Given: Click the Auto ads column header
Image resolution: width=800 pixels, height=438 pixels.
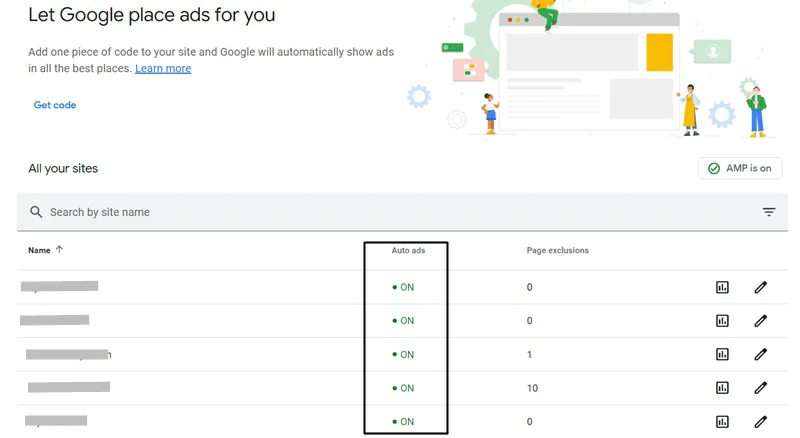Looking at the screenshot, I should [408, 250].
